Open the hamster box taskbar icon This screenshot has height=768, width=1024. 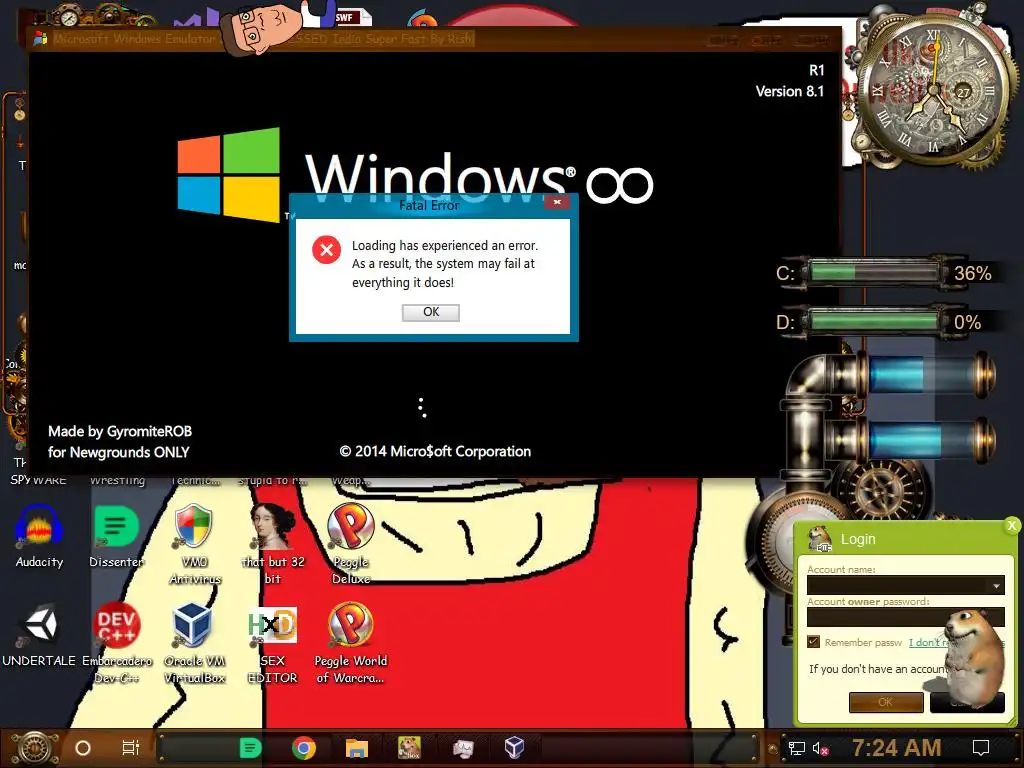tap(409, 748)
